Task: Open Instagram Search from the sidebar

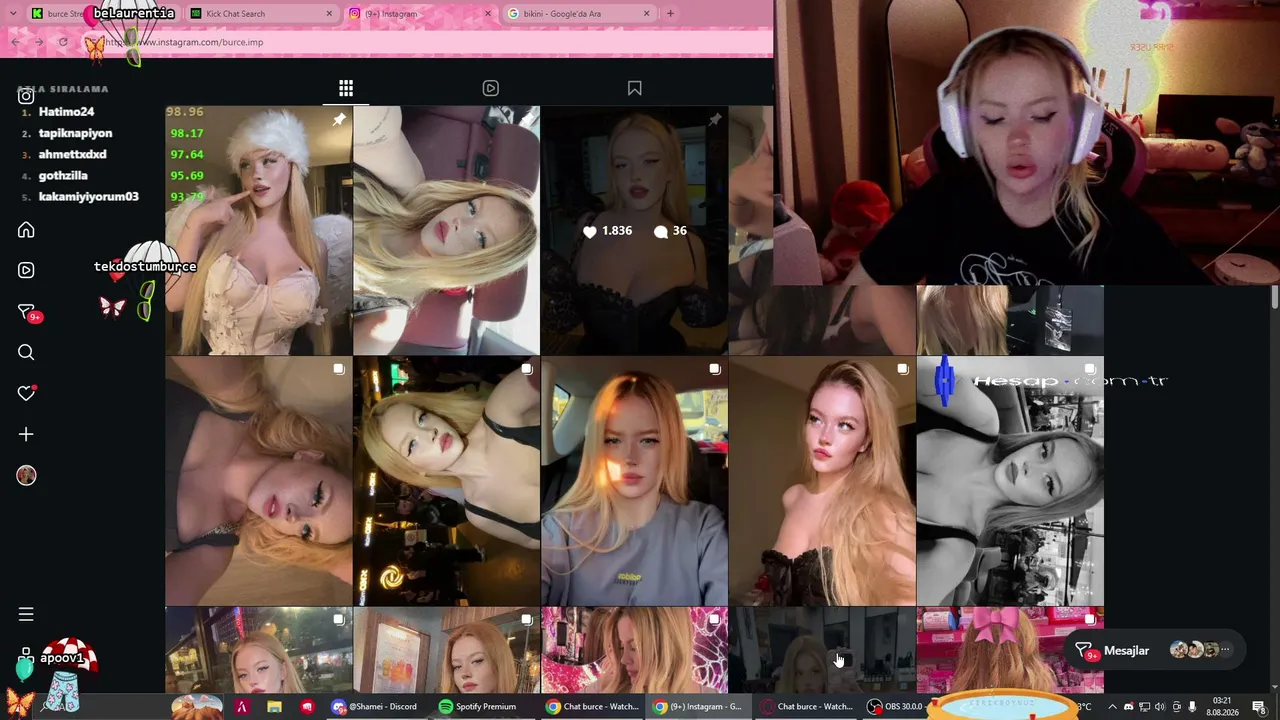Action: pos(26,352)
